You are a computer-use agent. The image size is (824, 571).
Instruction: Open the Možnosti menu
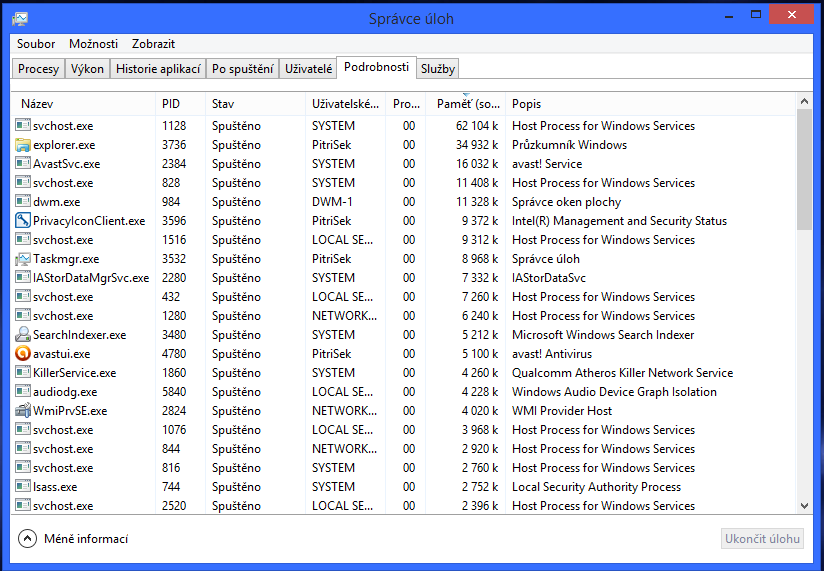tap(94, 44)
